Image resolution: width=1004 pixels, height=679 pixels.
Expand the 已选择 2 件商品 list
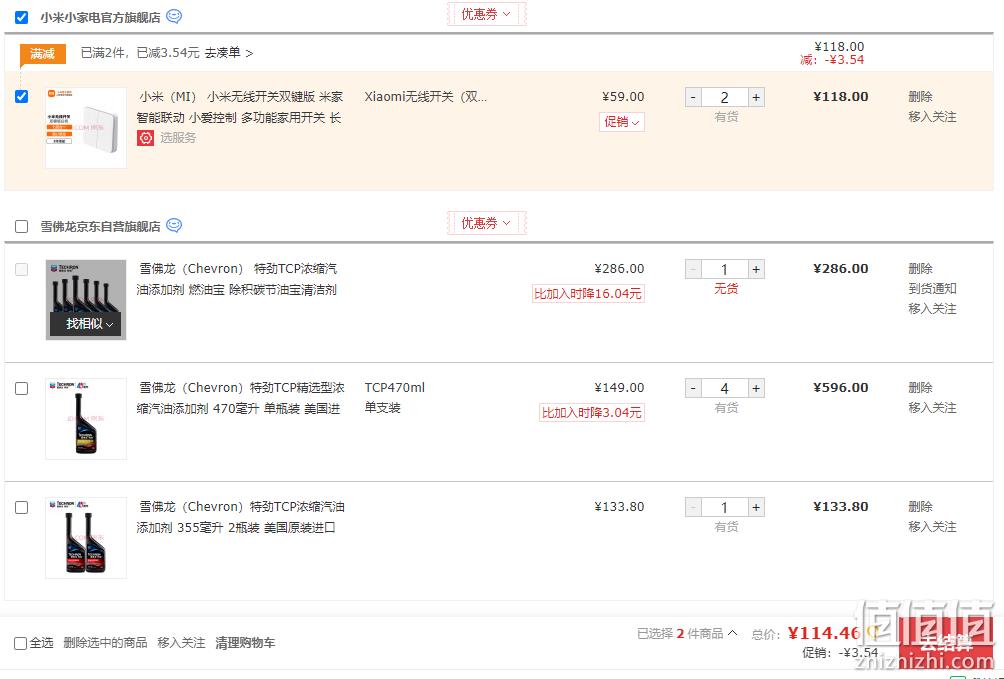[x=687, y=634]
